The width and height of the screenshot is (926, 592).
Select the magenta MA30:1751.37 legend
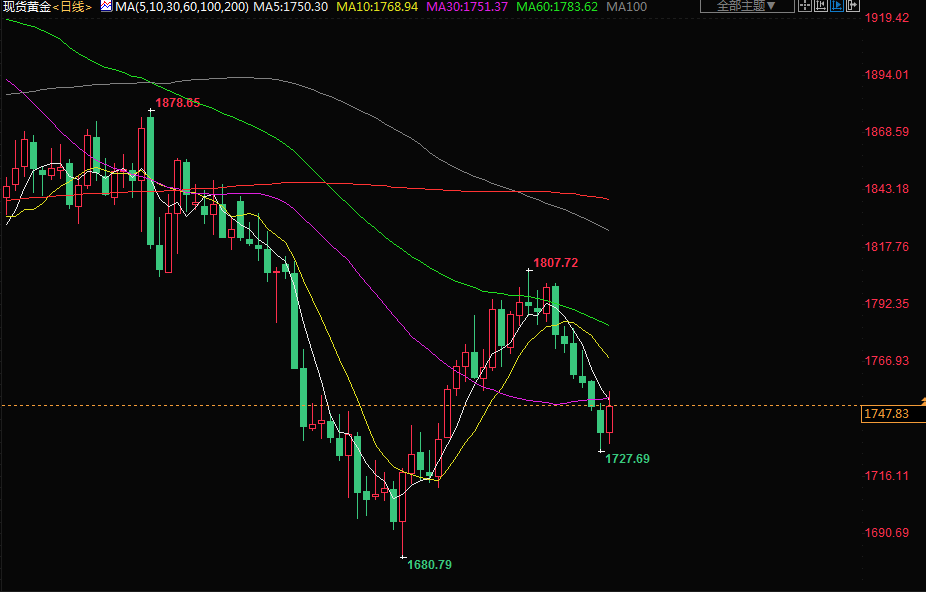(467, 7)
